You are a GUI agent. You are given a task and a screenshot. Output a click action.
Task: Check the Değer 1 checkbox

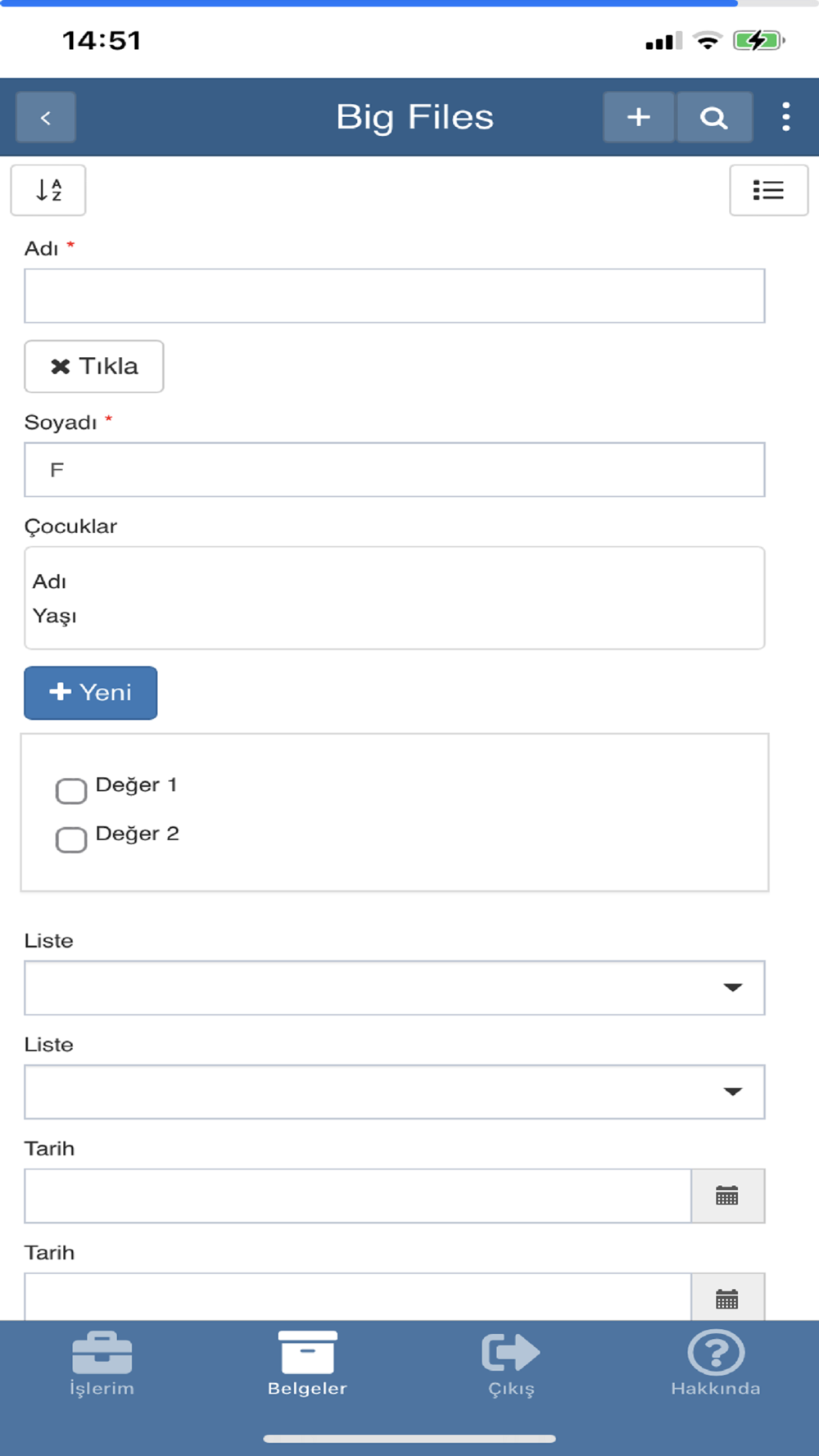(71, 791)
